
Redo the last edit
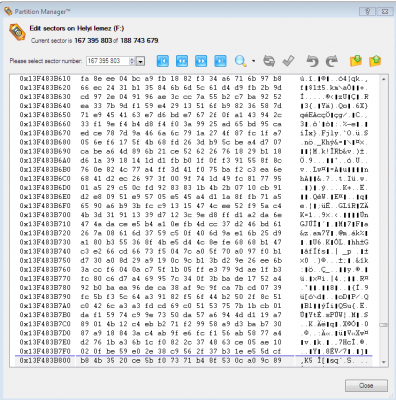(332, 61)
